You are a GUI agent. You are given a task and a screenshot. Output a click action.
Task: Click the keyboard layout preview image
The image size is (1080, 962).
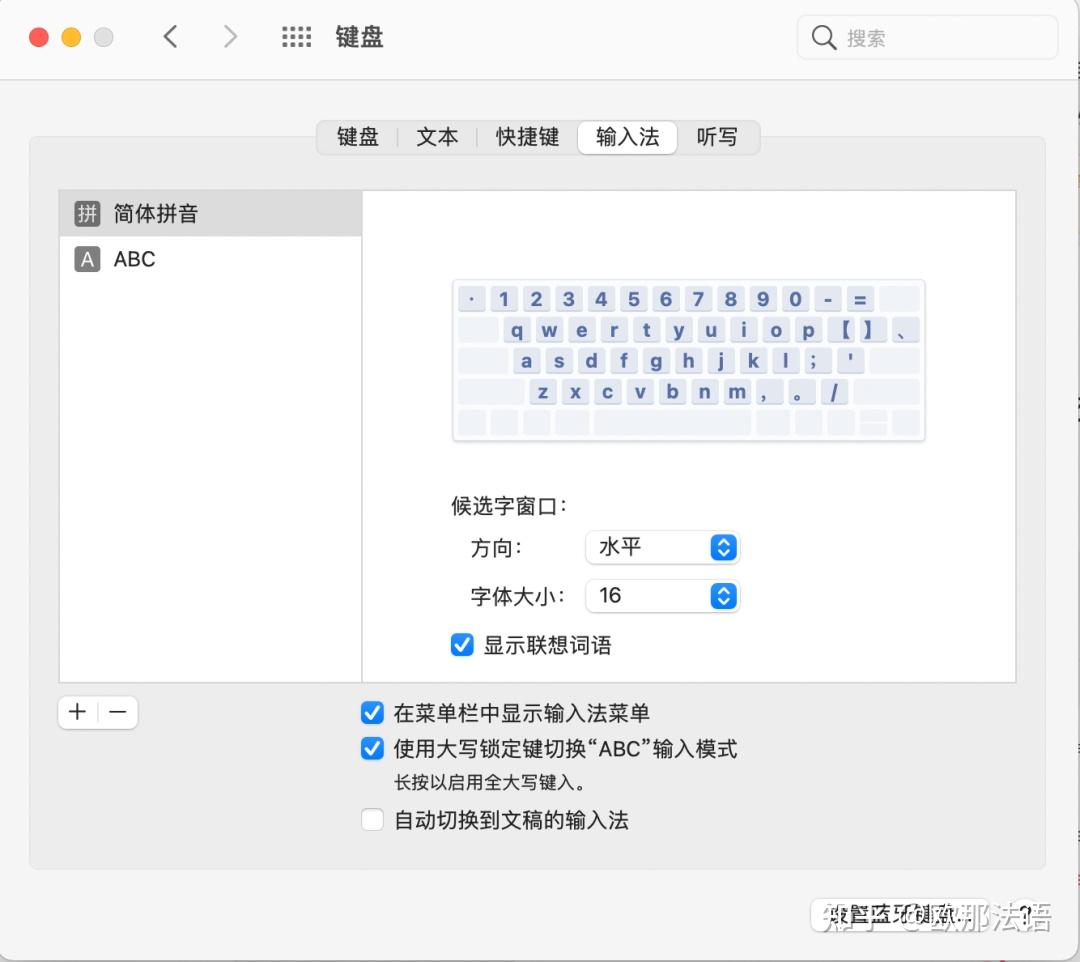pos(688,360)
